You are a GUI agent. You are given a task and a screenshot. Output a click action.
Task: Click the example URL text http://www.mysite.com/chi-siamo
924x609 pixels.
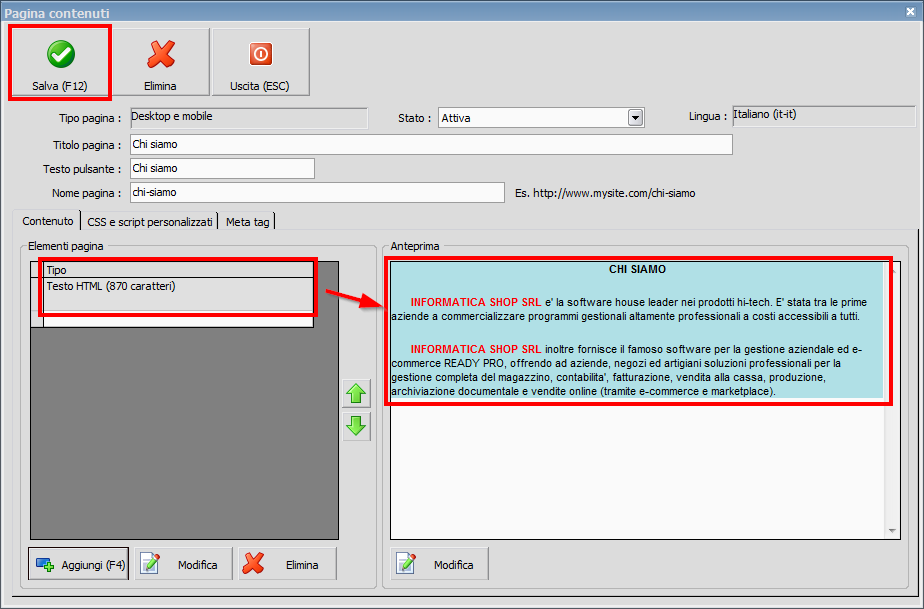click(614, 193)
